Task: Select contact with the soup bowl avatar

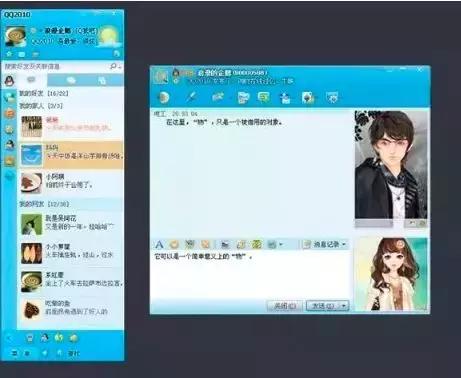Action: tap(70, 281)
